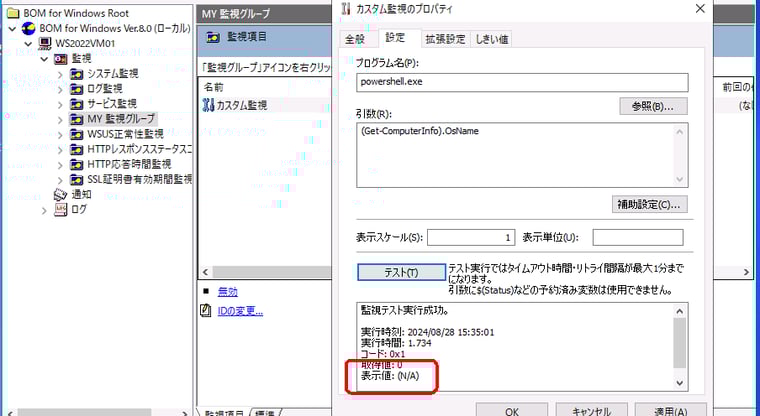The width and height of the screenshot is (760, 416).
Task: Run the テスト(T) test button
Action: pos(401,272)
